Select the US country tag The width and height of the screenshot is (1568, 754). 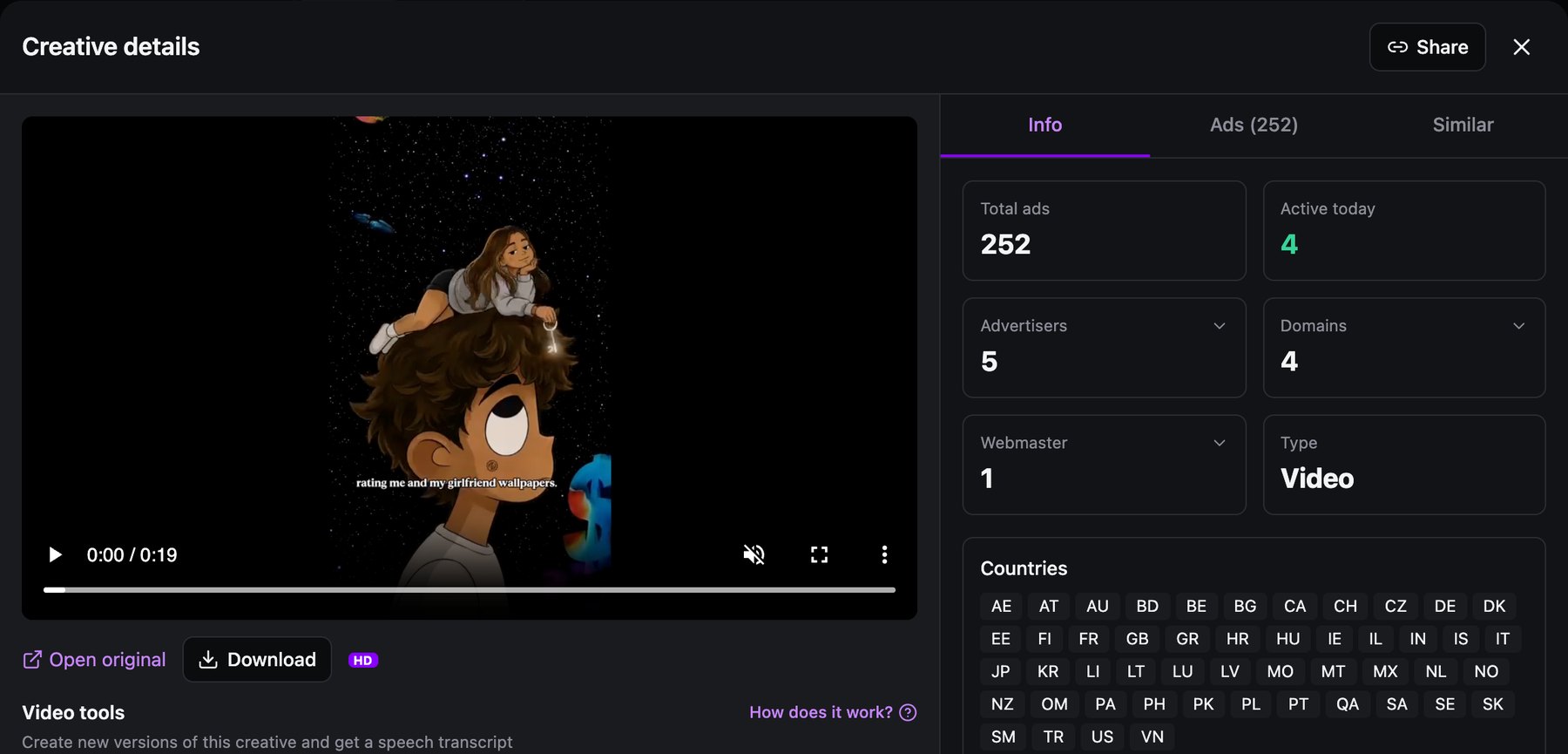1102,737
